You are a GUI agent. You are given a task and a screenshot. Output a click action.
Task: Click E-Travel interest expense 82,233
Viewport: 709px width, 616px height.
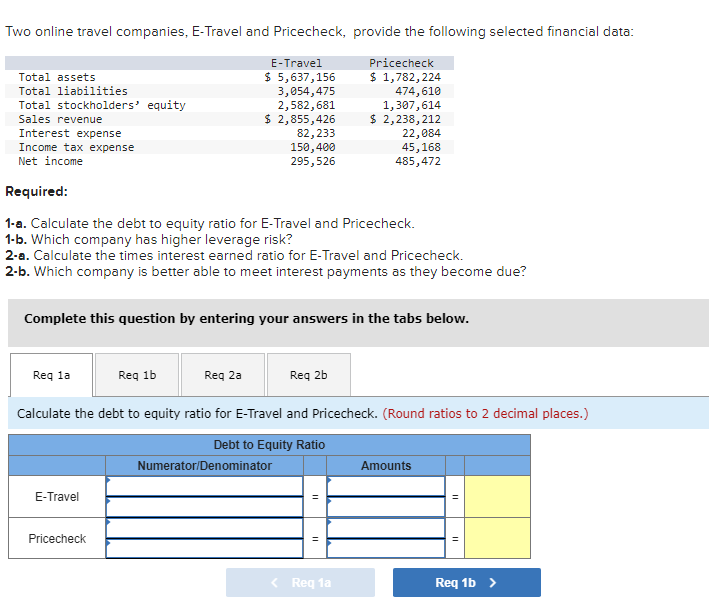(316, 133)
